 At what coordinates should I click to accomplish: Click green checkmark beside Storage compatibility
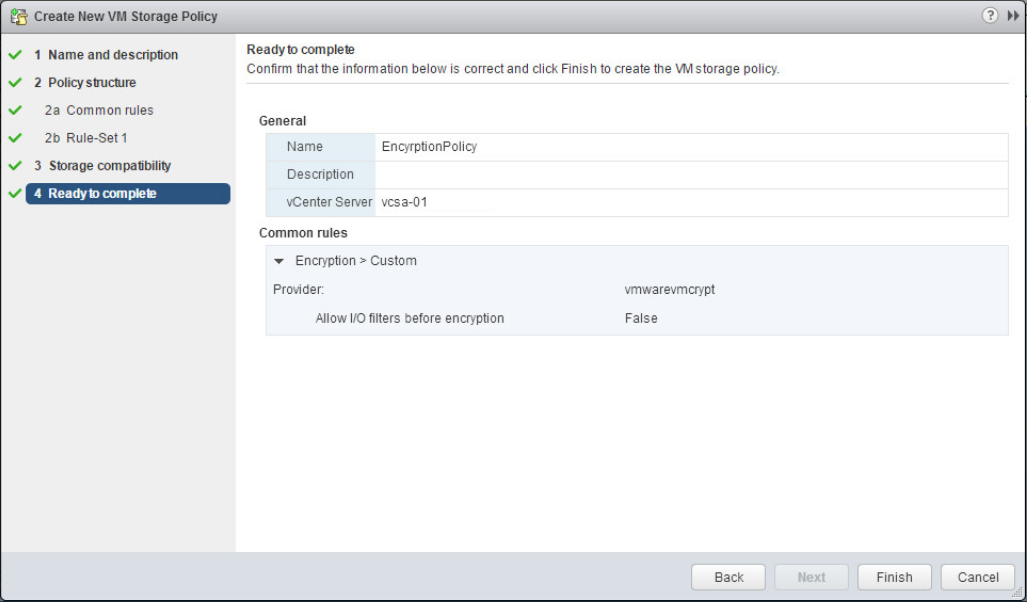click(x=15, y=166)
